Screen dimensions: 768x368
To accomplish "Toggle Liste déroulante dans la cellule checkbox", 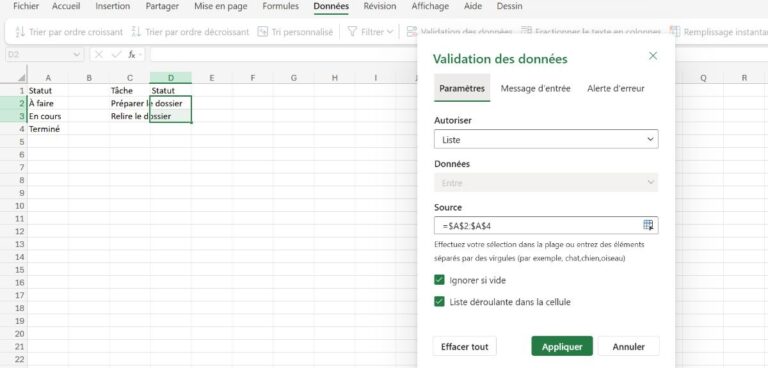I will coord(439,302).
